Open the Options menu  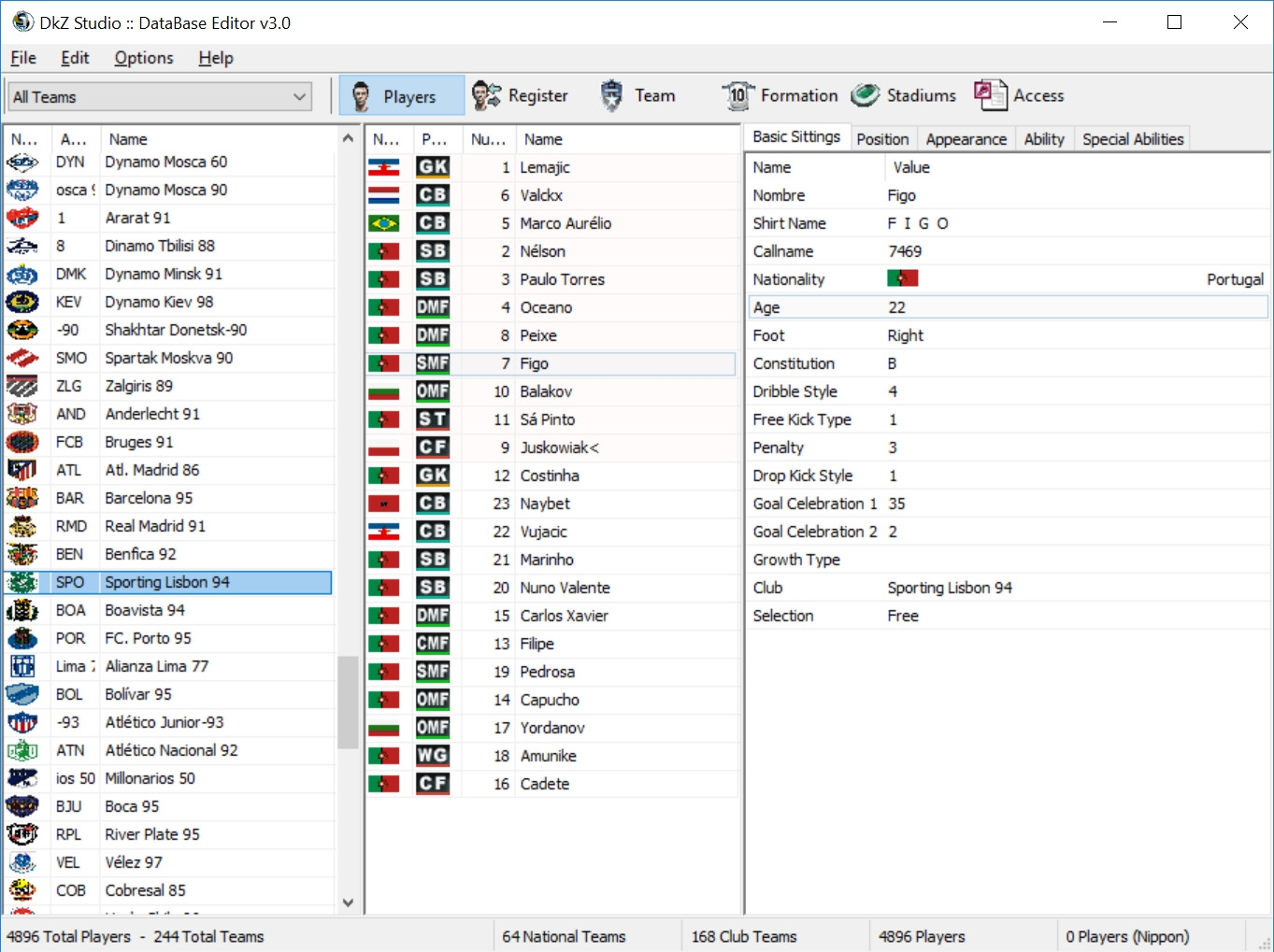point(144,58)
